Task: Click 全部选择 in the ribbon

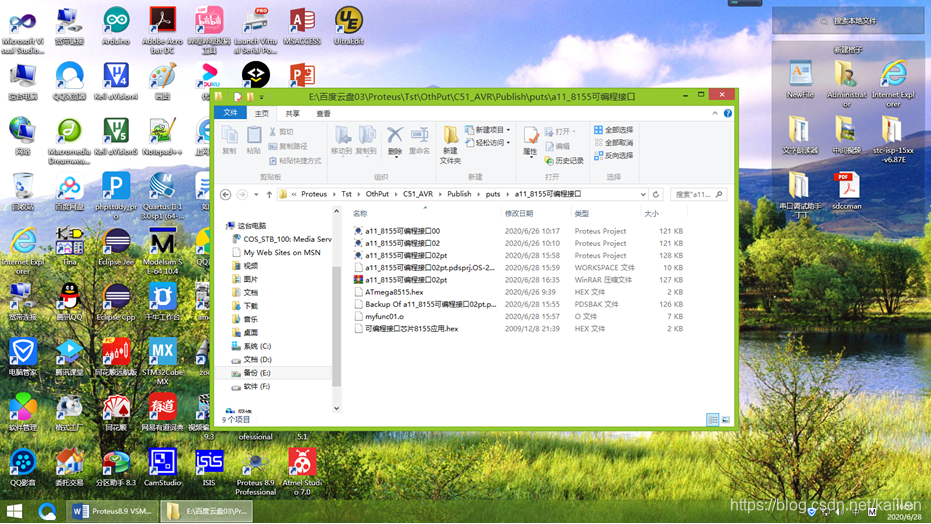Action: pos(613,129)
